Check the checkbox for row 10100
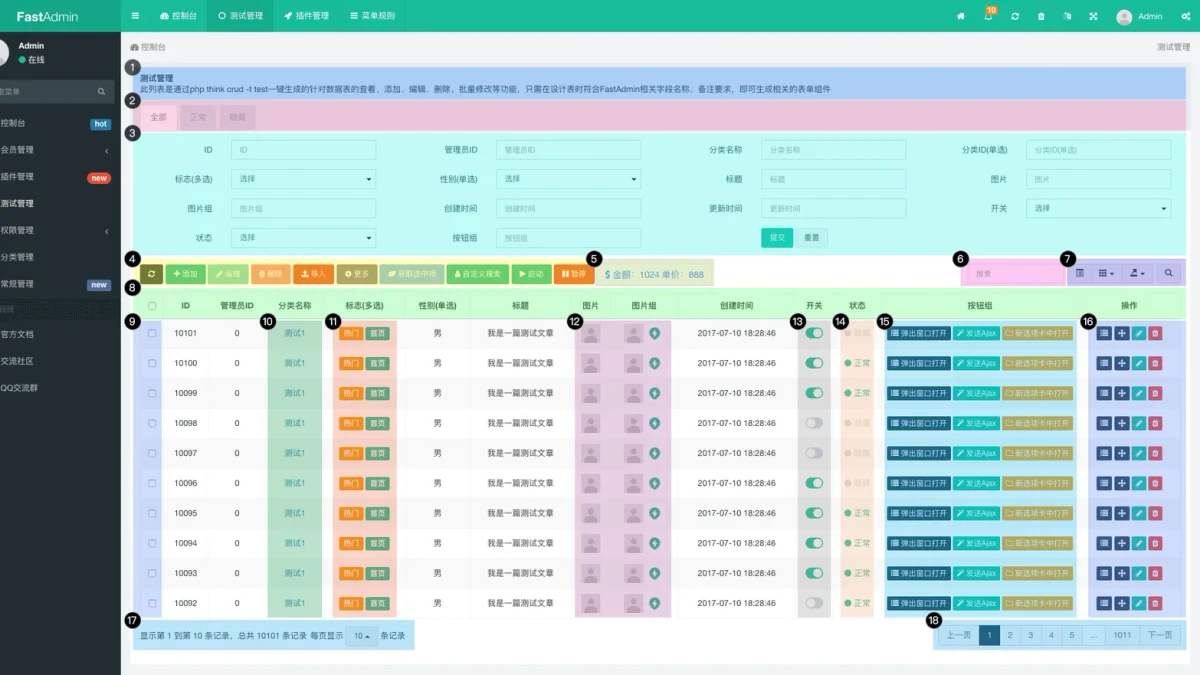 click(x=152, y=363)
